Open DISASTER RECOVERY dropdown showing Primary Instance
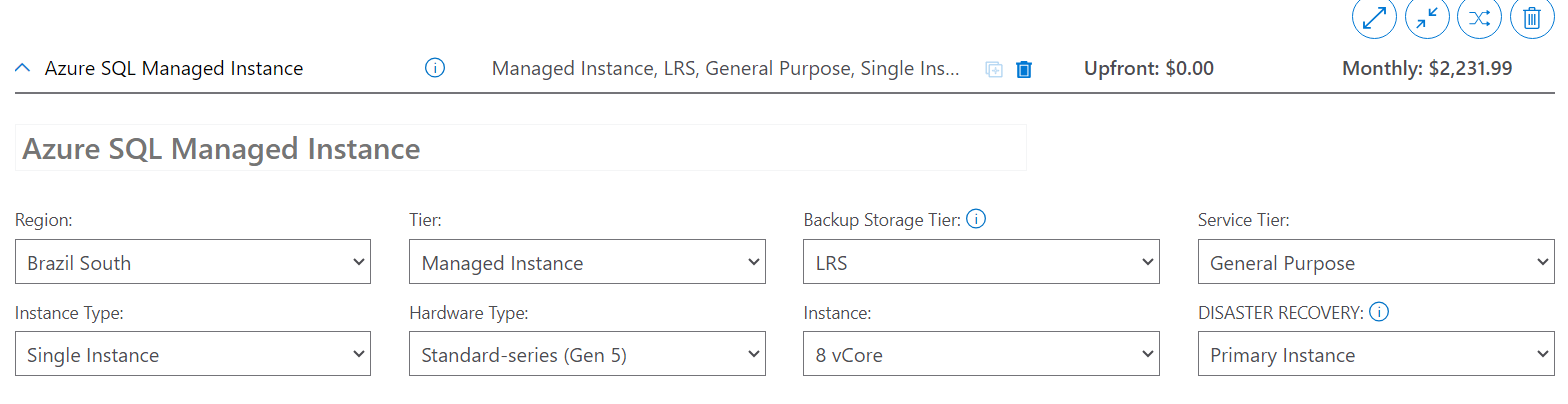1568x404 pixels. 1375,355
